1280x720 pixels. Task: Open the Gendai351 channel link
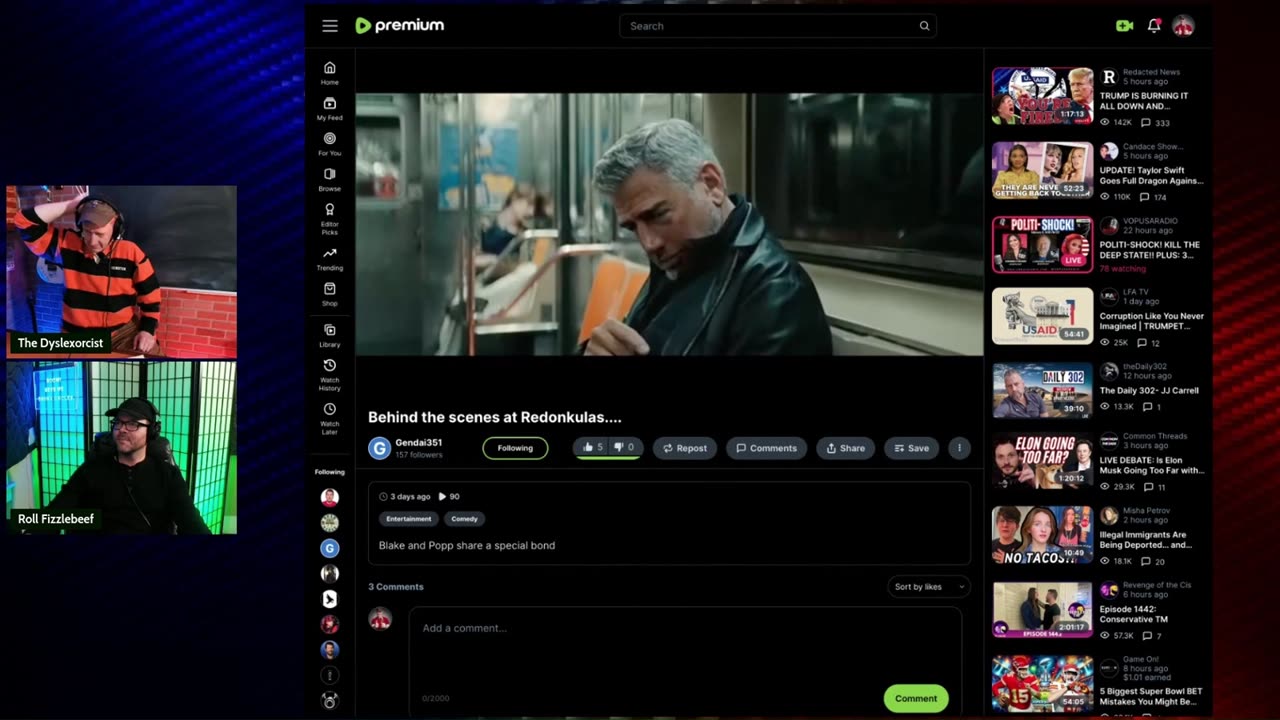pyautogui.click(x=418, y=442)
